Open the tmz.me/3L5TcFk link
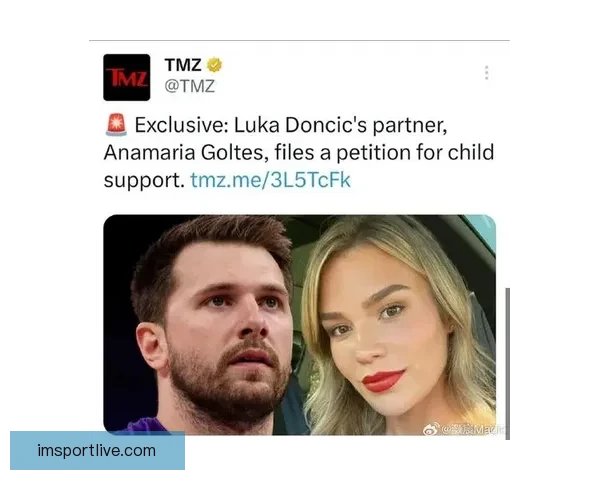600x480 pixels. click(270, 181)
